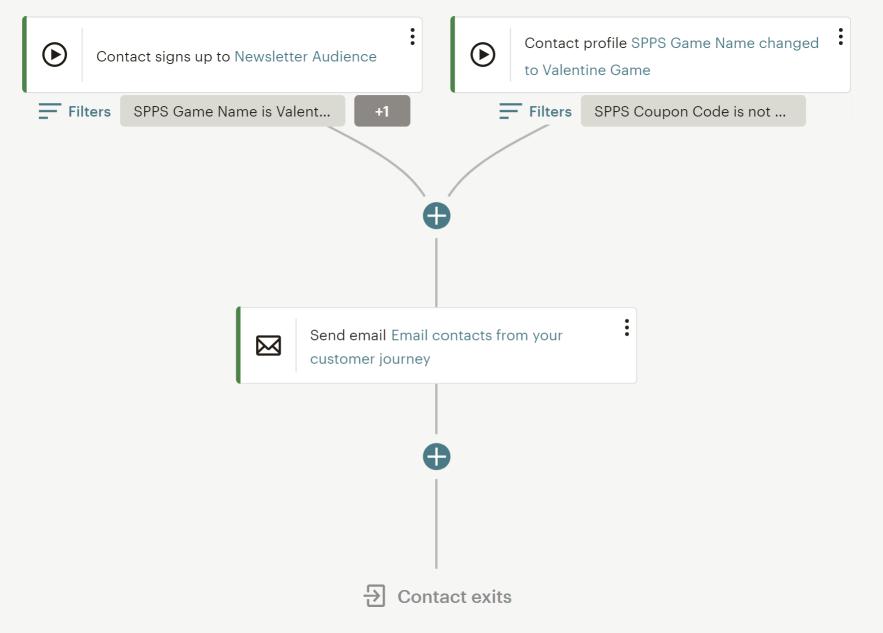Open the three-dot menu on the Send email step
This screenshot has width=883, height=633.
pos(626,328)
